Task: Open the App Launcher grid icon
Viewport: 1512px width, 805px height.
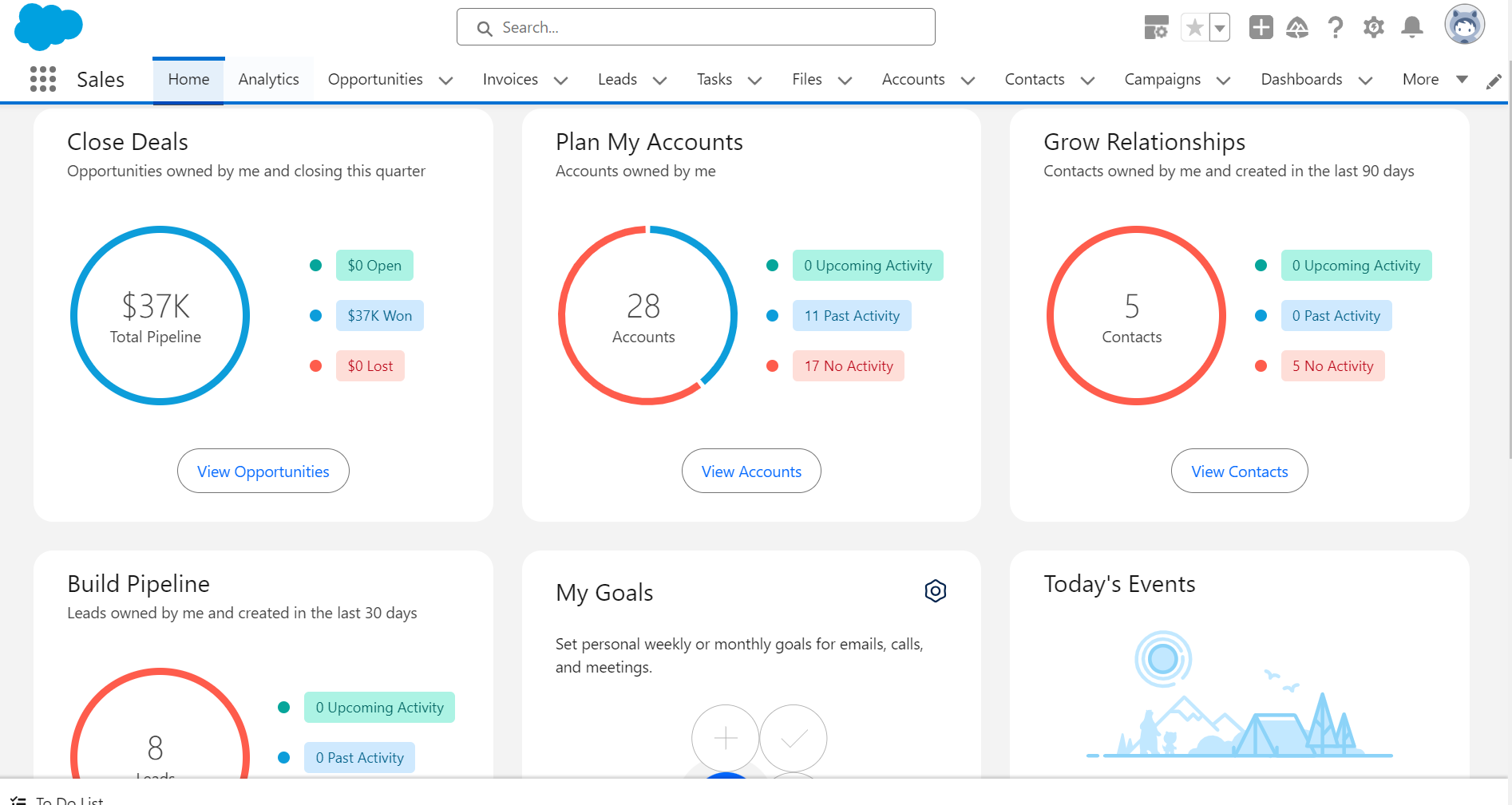Action: [43, 79]
